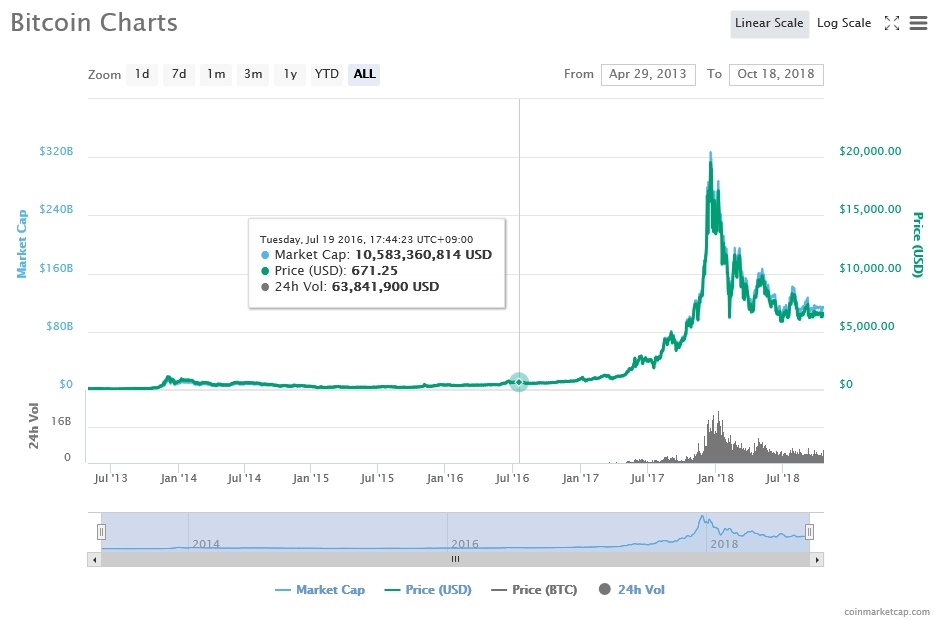This screenshot has height=620, width=940.
Task: Toggle the 24h Vol legend item
Action: [x=632, y=590]
